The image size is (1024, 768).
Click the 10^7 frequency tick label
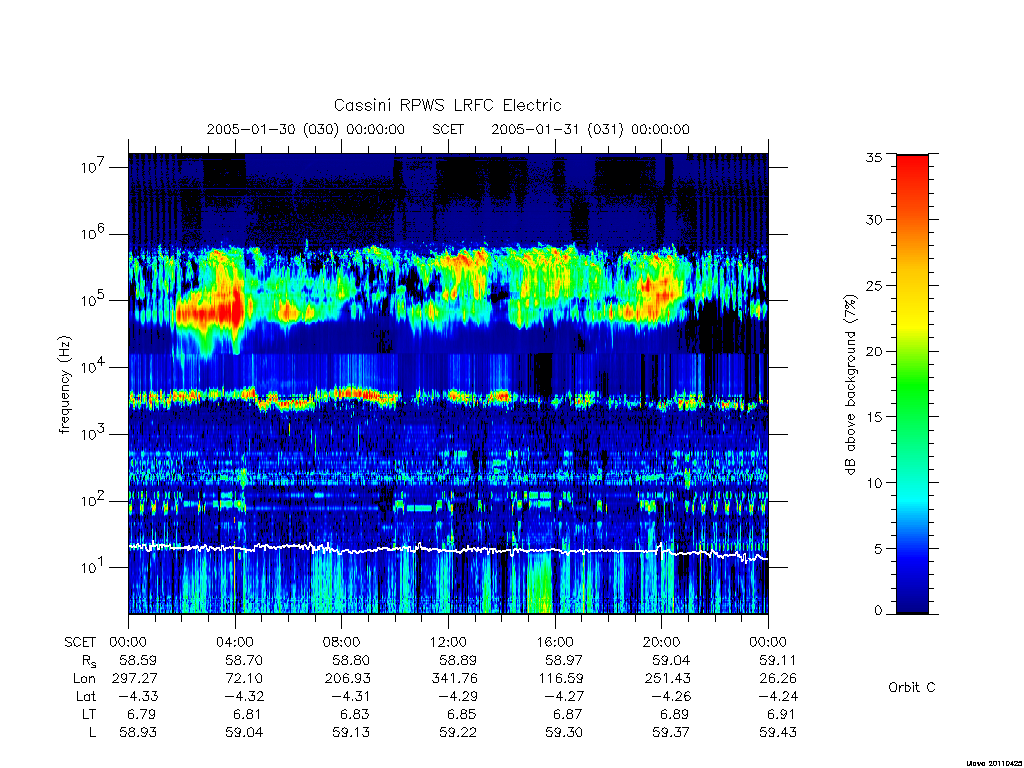tap(93, 167)
